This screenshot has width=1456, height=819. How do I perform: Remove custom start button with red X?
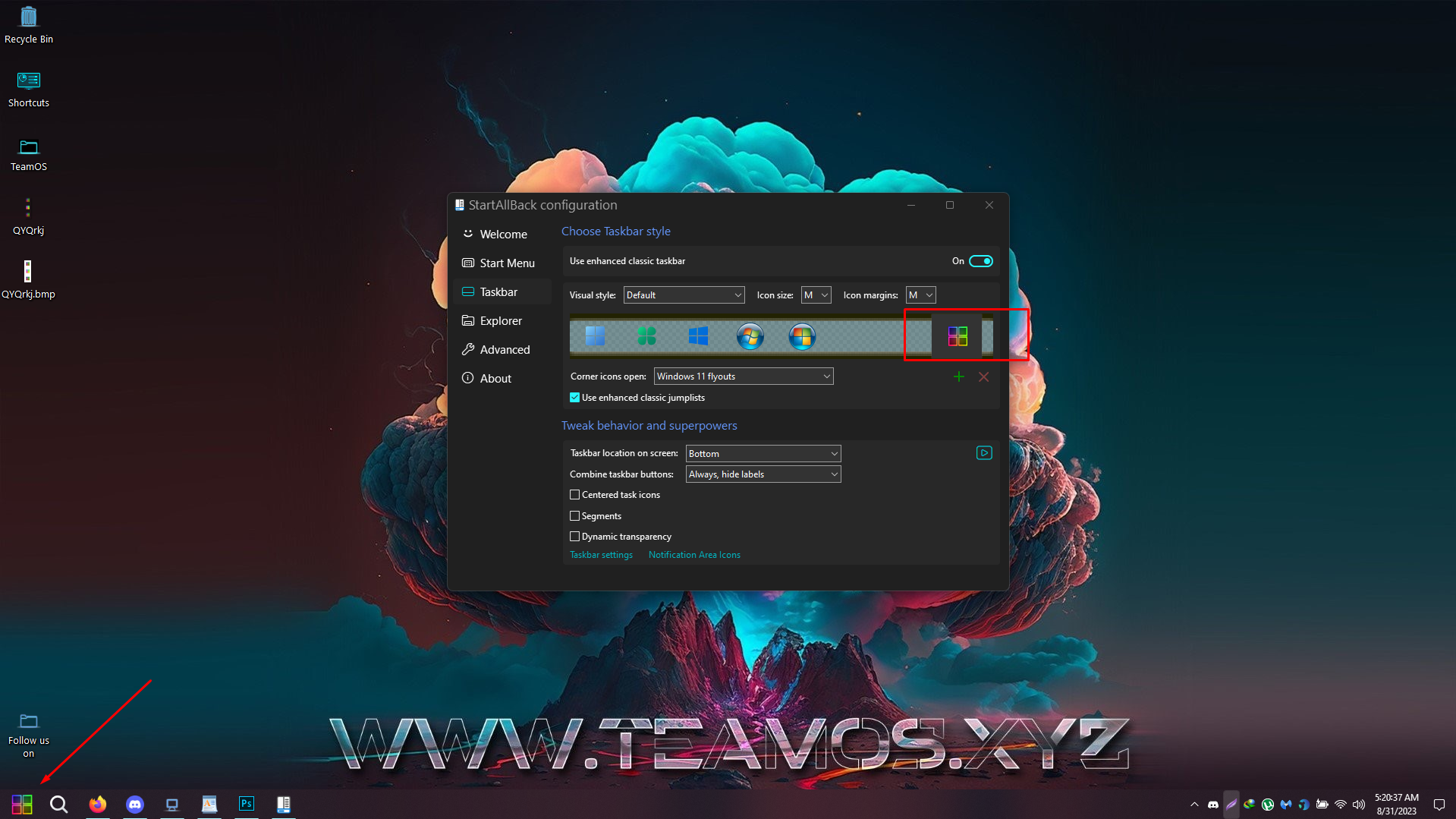[983, 376]
